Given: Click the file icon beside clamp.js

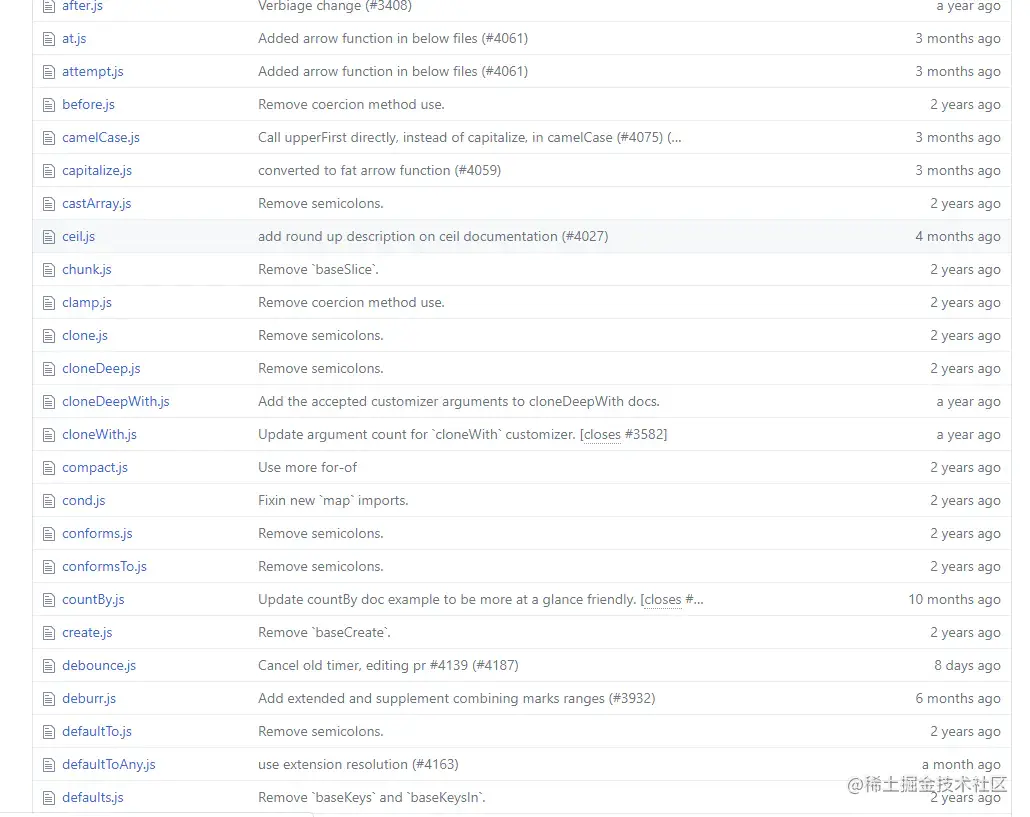Looking at the screenshot, I should (x=49, y=303).
